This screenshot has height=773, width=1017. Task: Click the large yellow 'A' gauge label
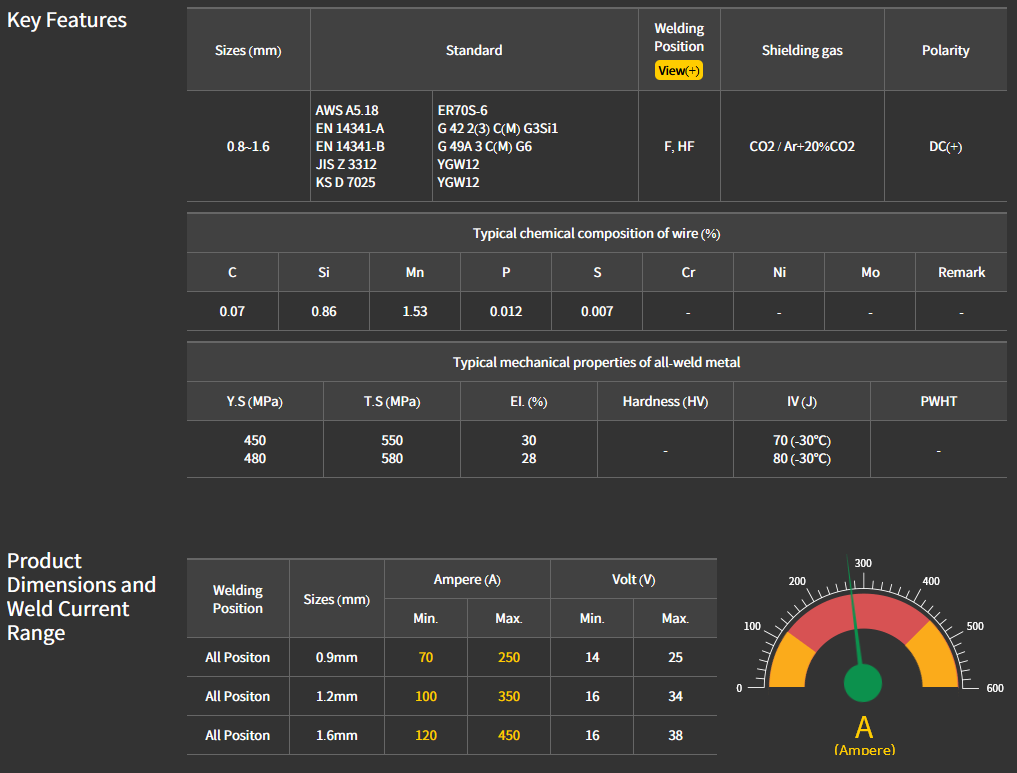click(864, 727)
